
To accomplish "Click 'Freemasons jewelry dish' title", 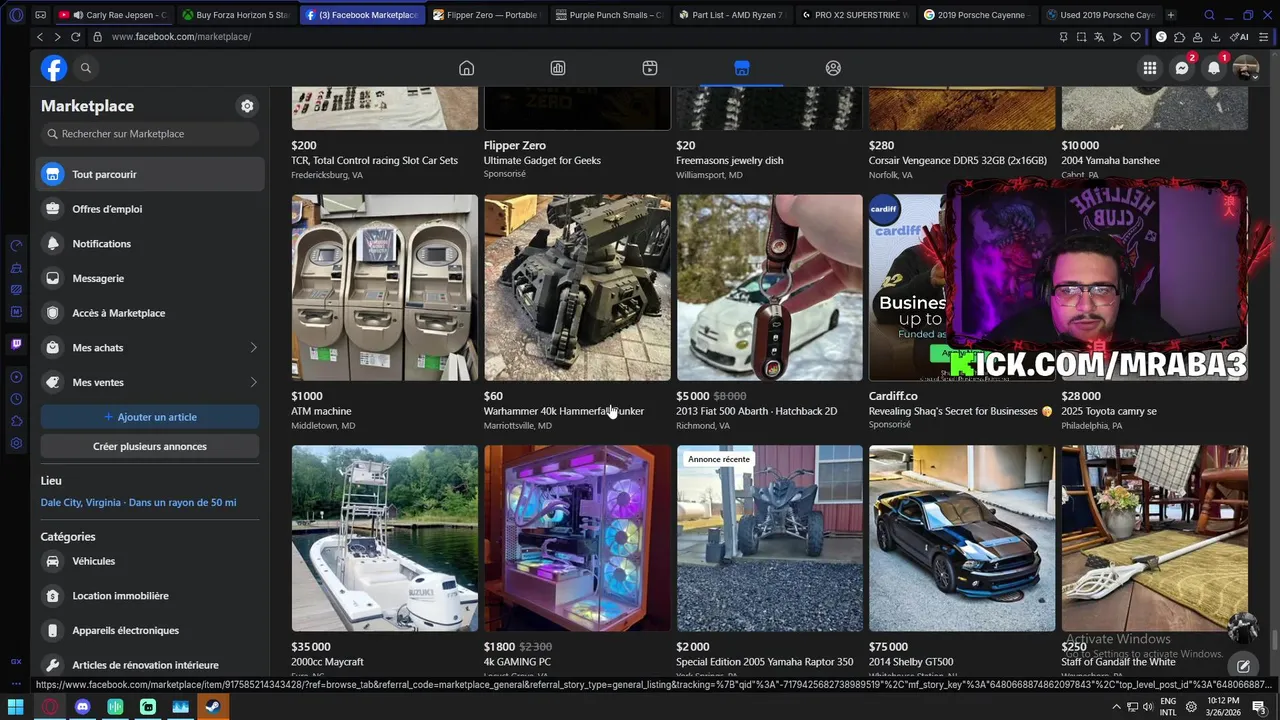I will point(730,160).
